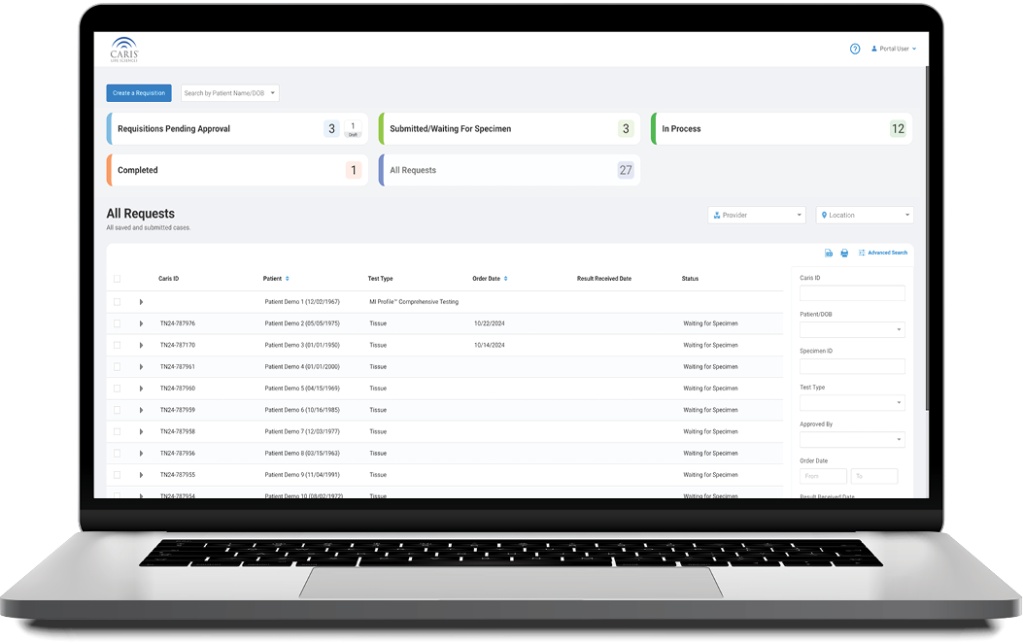Image resolution: width=1023 pixels, height=644 pixels.
Task: Sort the table by Order Date column
Action: point(506,279)
